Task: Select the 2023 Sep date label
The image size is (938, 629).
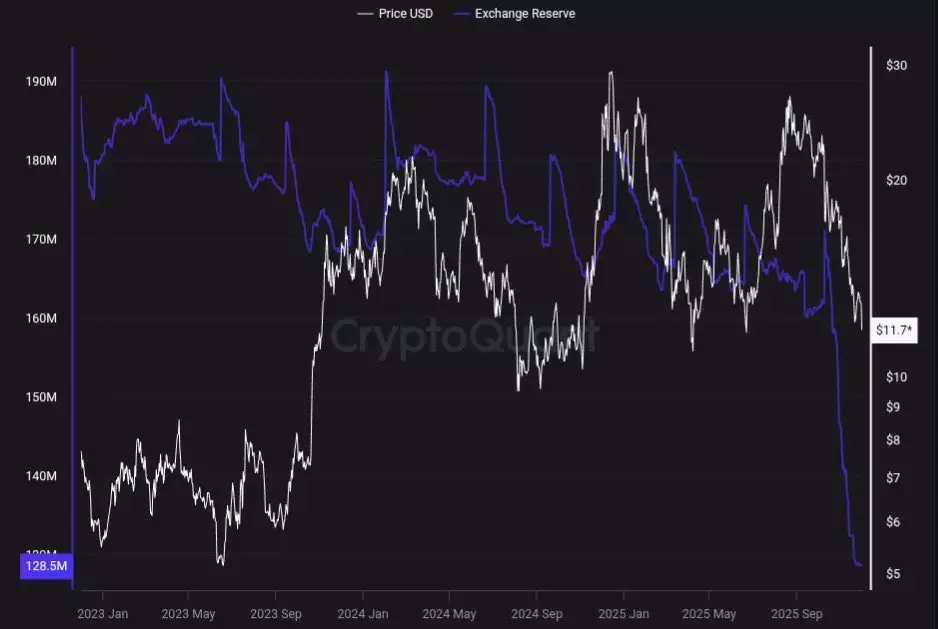Action: 277,613
